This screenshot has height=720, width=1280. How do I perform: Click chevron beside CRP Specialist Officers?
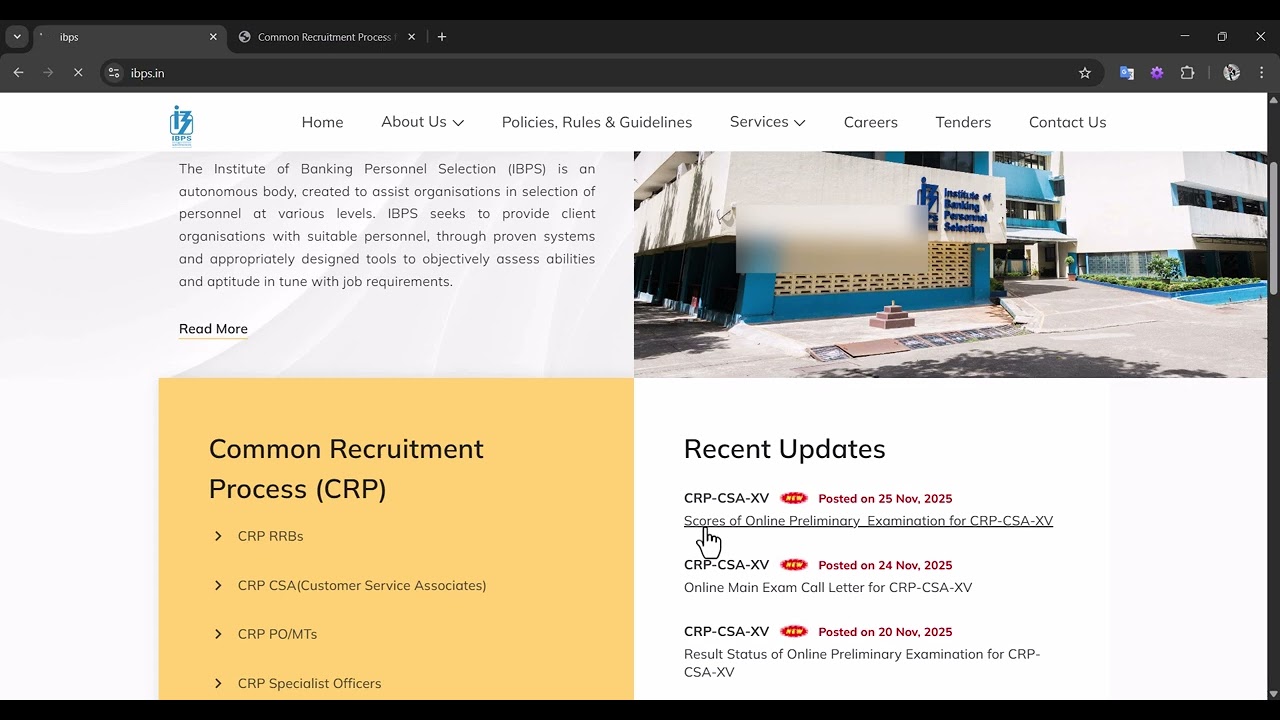point(218,683)
